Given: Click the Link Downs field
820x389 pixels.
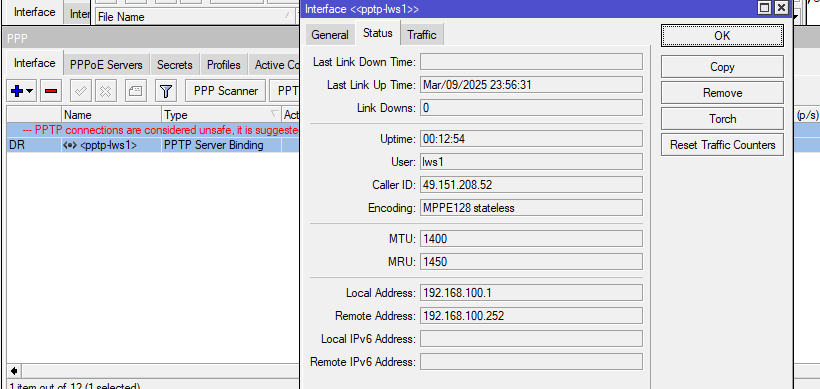Looking at the screenshot, I should [531, 108].
